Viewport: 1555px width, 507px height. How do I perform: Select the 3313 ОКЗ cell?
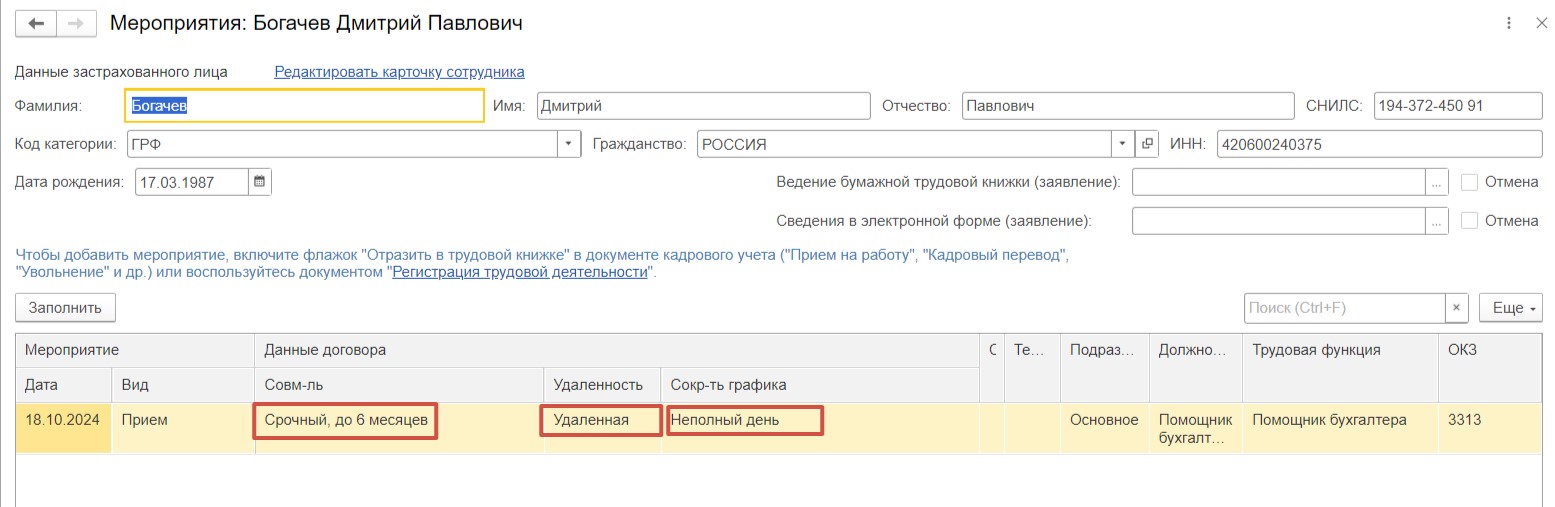(x=1489, y=429)
